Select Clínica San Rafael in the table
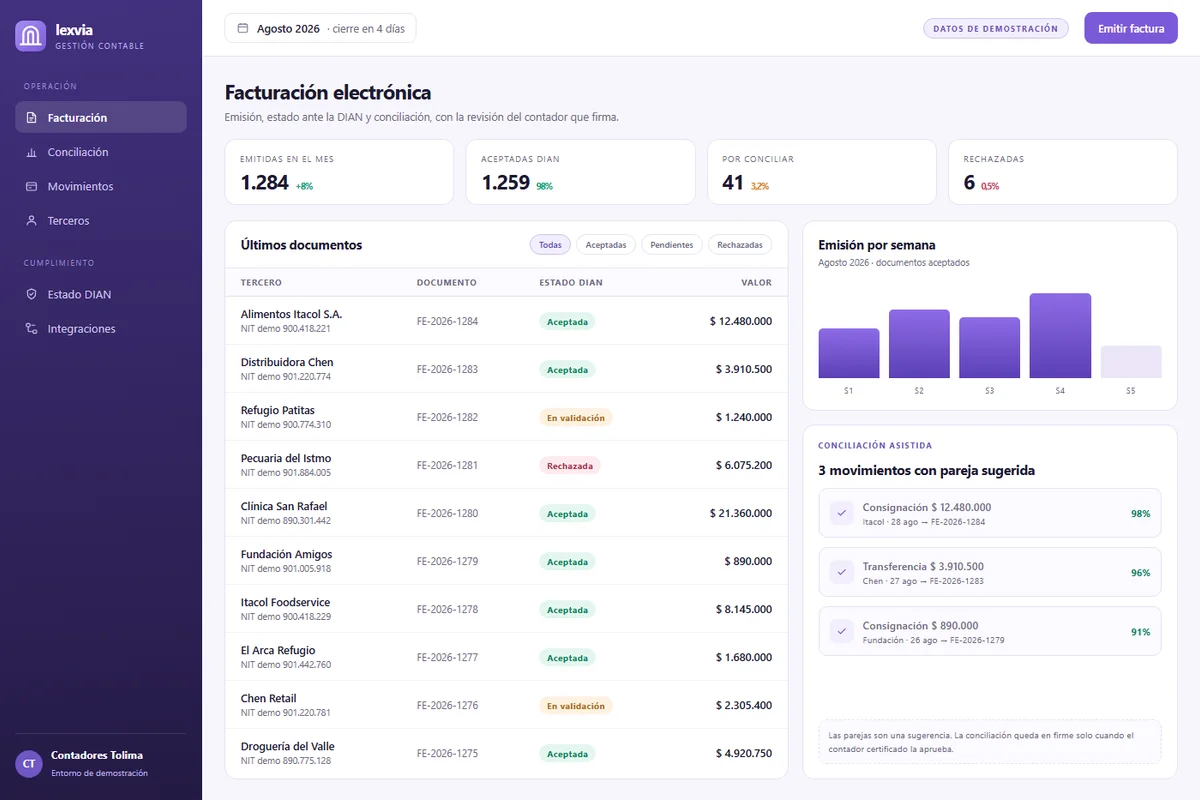This screenshot has height=800, width=1200. [x=284, y=506]
